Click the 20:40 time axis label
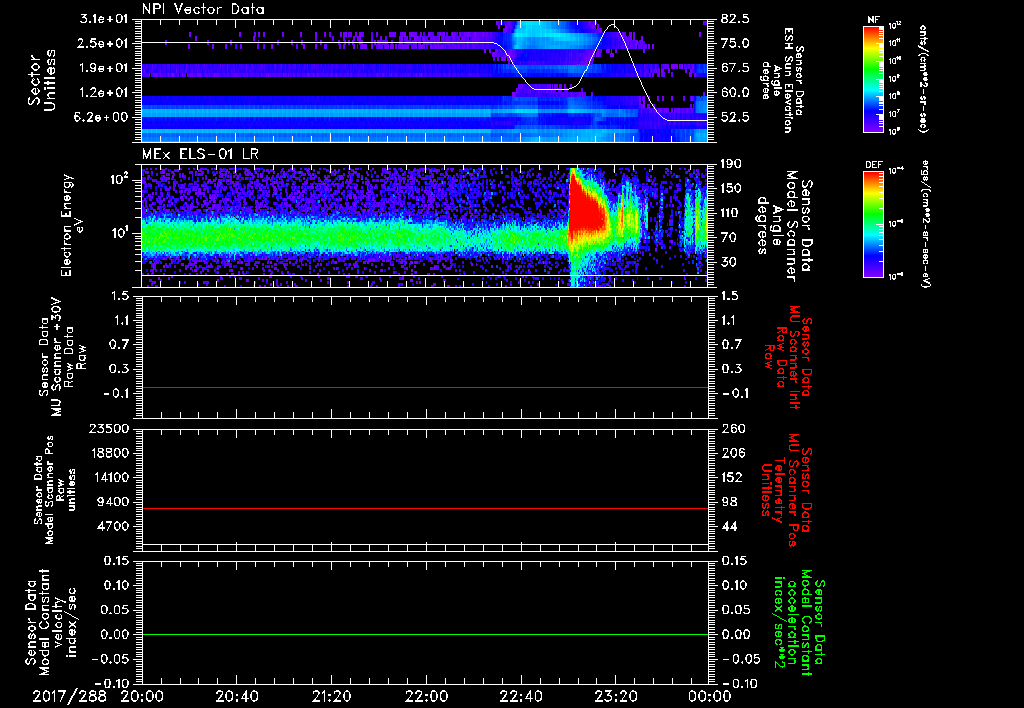 click(x=236, y=696)
